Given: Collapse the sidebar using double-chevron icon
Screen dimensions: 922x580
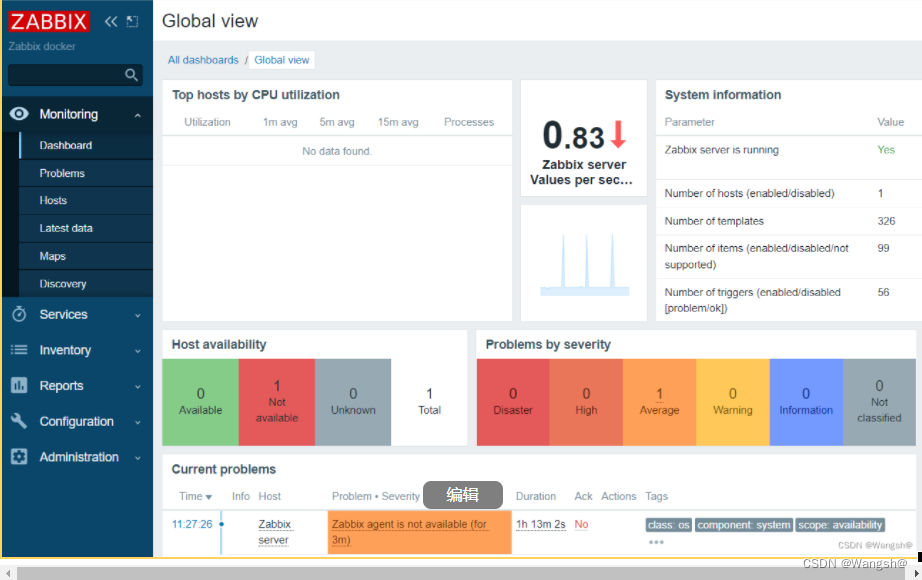Looking at the screenshot, I should [111, 20].
